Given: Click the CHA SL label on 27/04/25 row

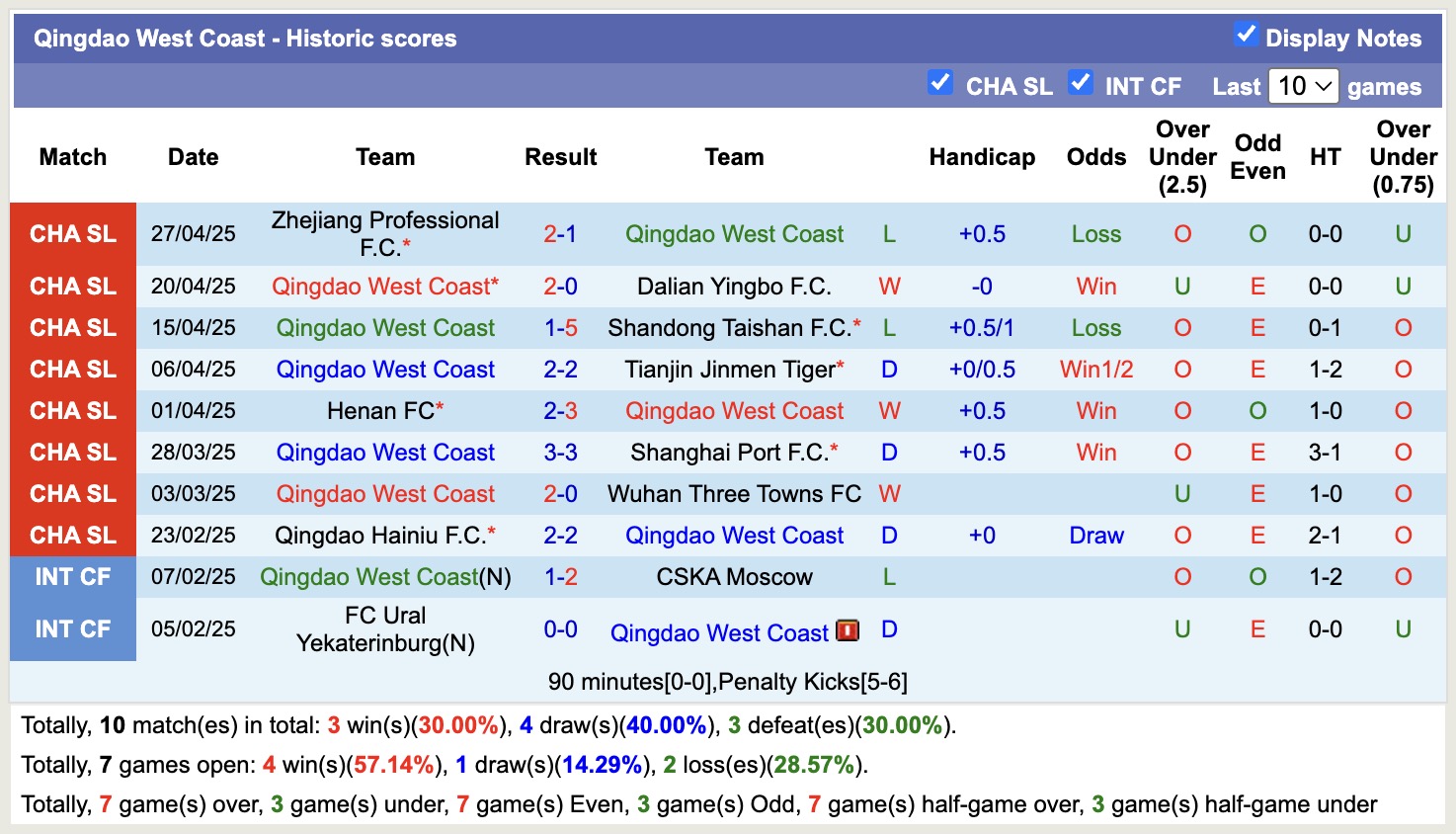Looking at the screenshot, I should pyautogui.click(x=73, y=234).
